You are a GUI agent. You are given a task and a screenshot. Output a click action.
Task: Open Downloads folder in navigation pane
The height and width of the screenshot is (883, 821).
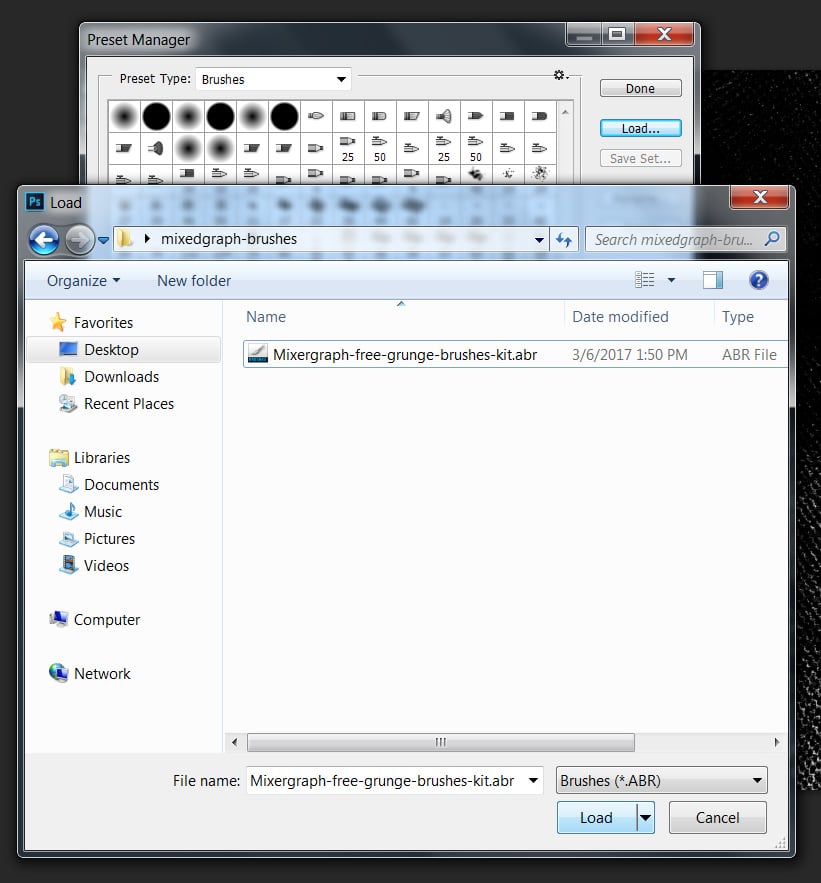click(x=121, y=377)
